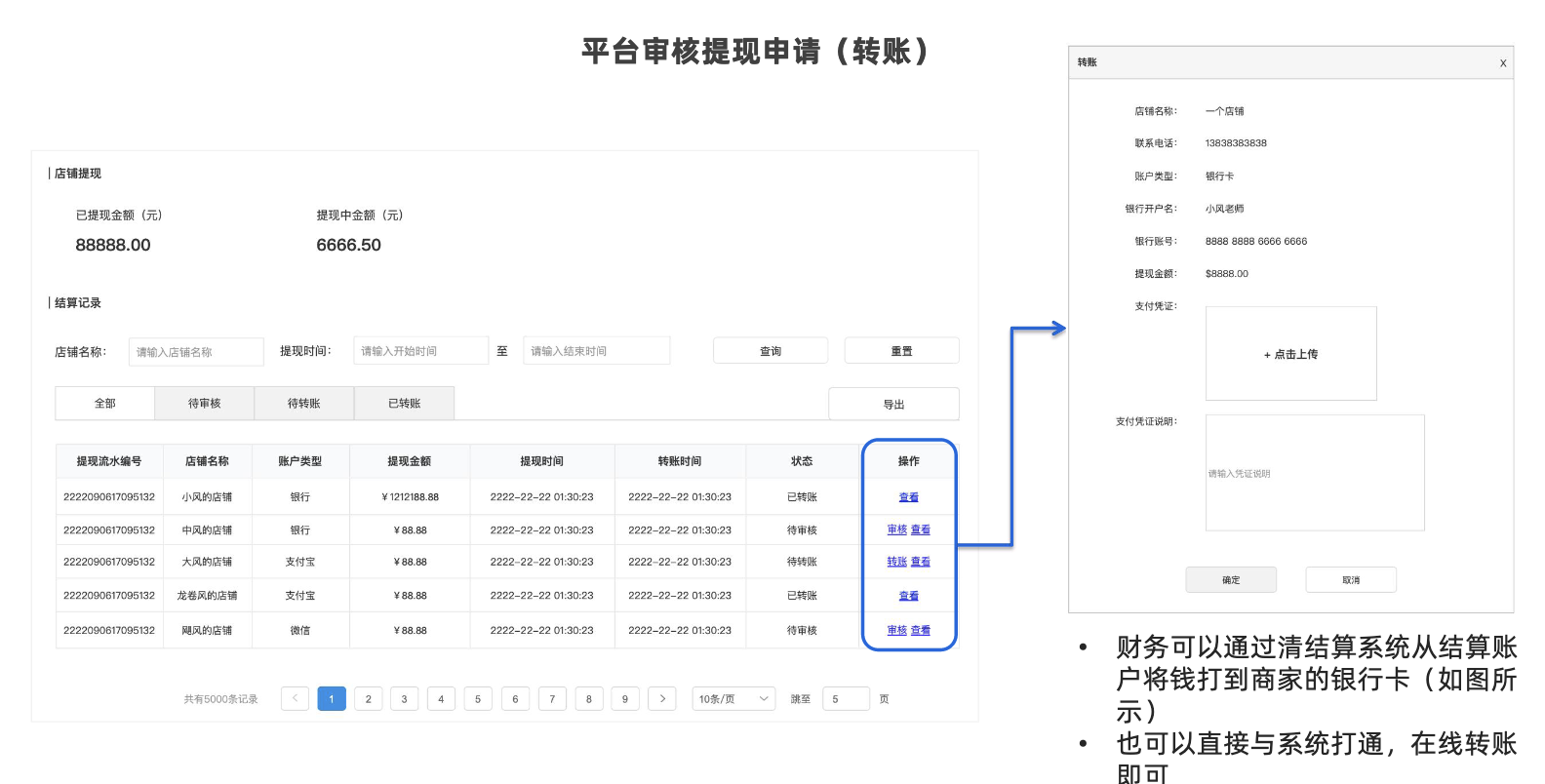Viewport: 1545px width, 784px height.
Task: Focus the 请输入结束时间 field
Action: pos(597,351)
